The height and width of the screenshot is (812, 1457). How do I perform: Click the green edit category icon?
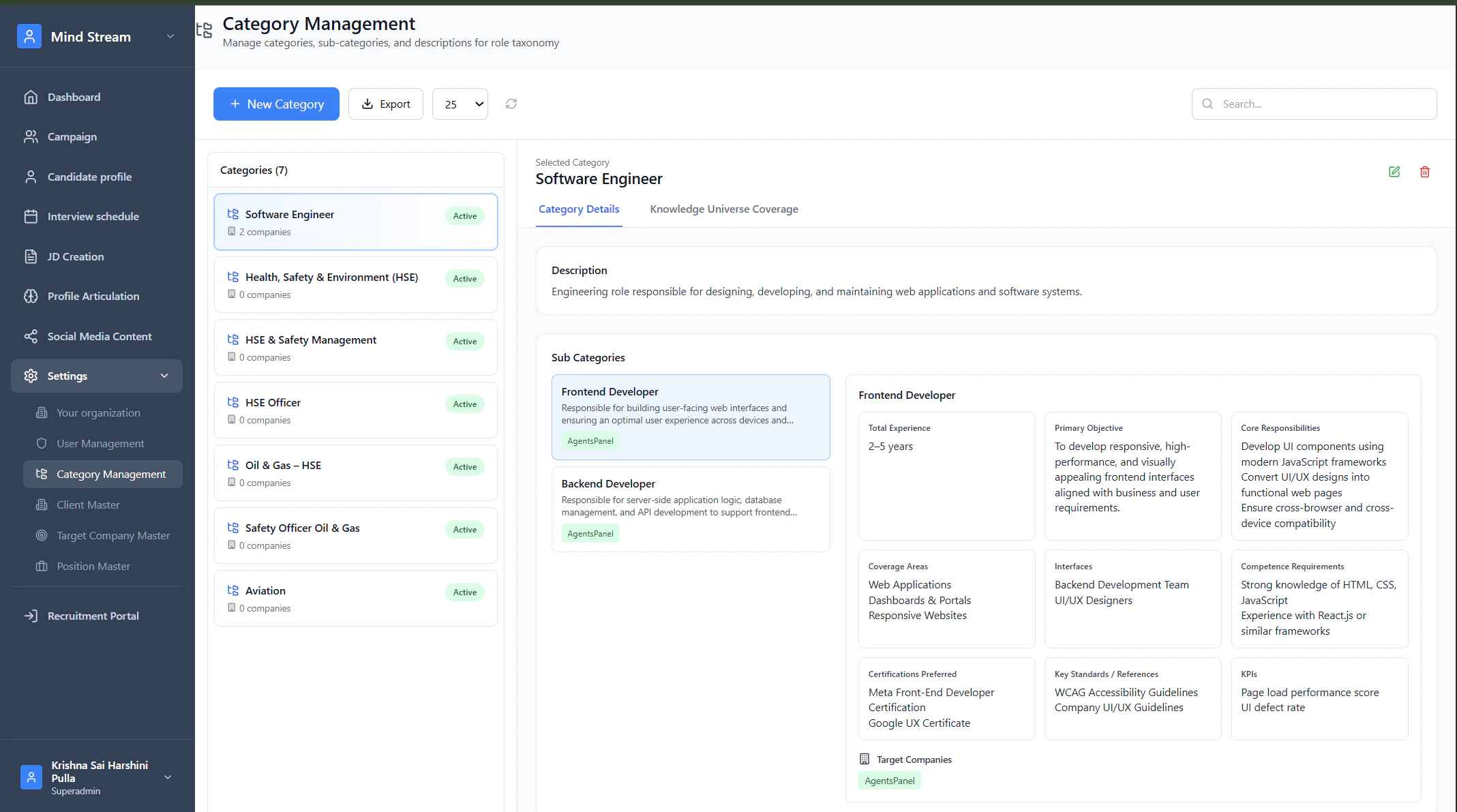1394,172
